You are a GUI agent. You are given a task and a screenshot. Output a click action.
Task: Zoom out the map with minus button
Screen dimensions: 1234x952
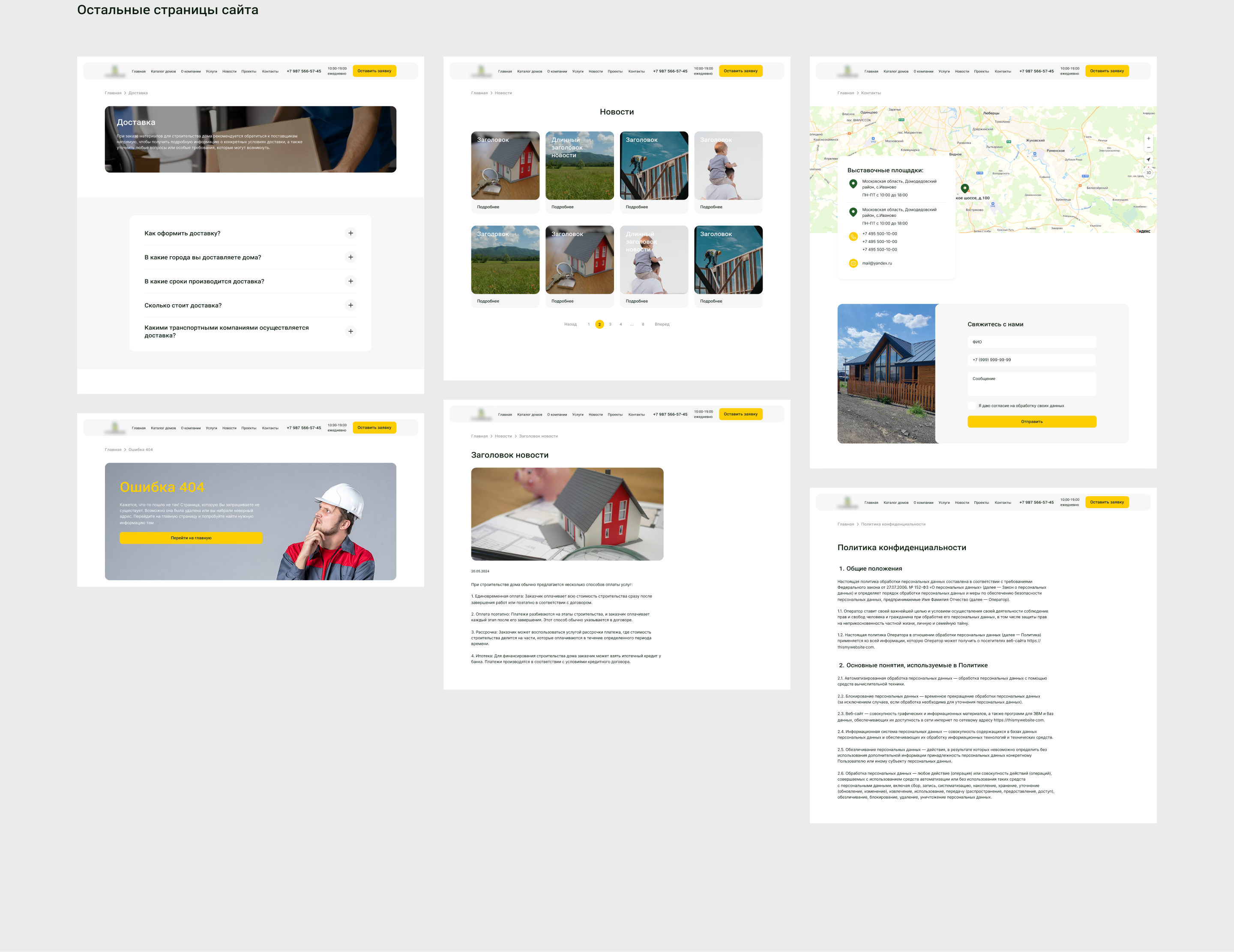(x=1148, y=147)
